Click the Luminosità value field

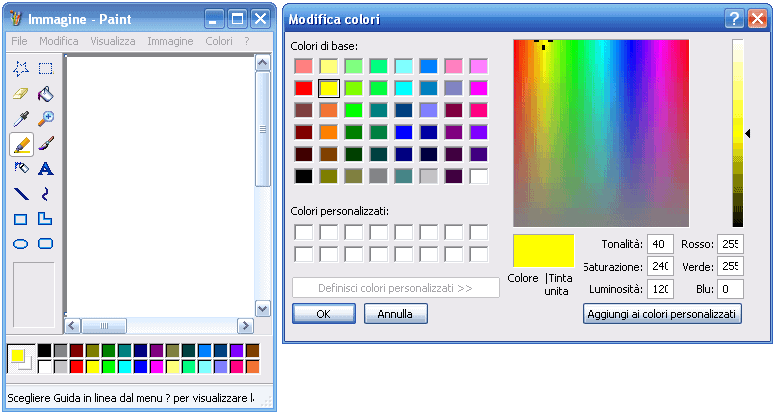[x=660, y=289]
